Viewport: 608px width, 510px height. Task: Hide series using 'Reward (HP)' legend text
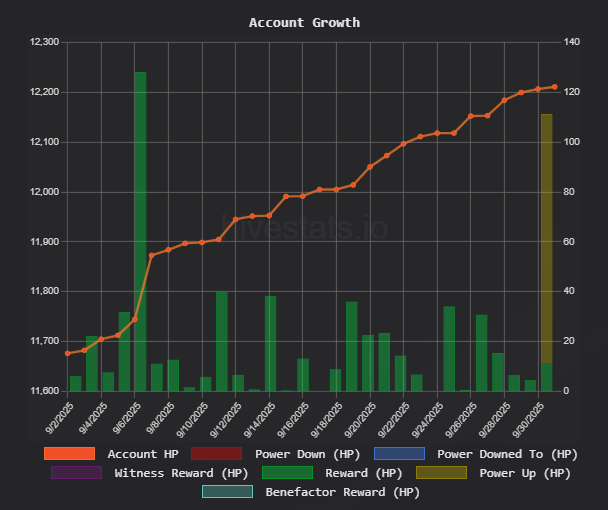[x=361, y=472]
